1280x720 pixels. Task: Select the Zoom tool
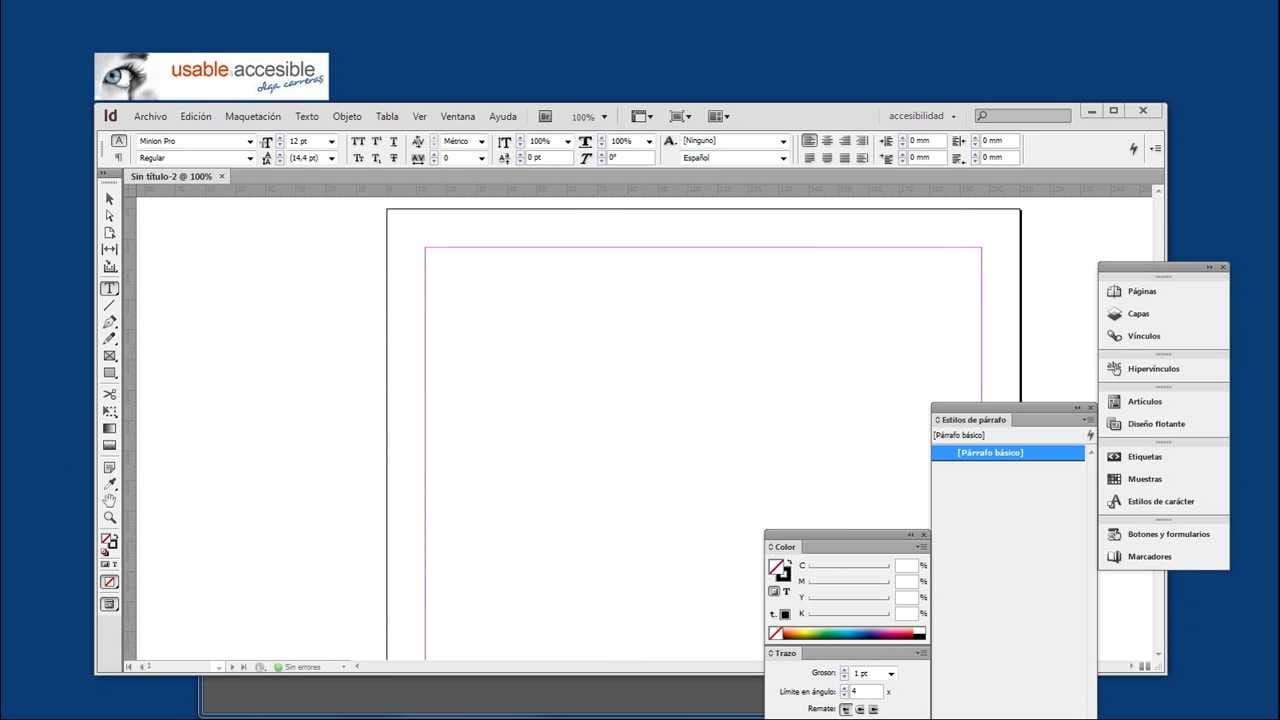click(110, 518)
